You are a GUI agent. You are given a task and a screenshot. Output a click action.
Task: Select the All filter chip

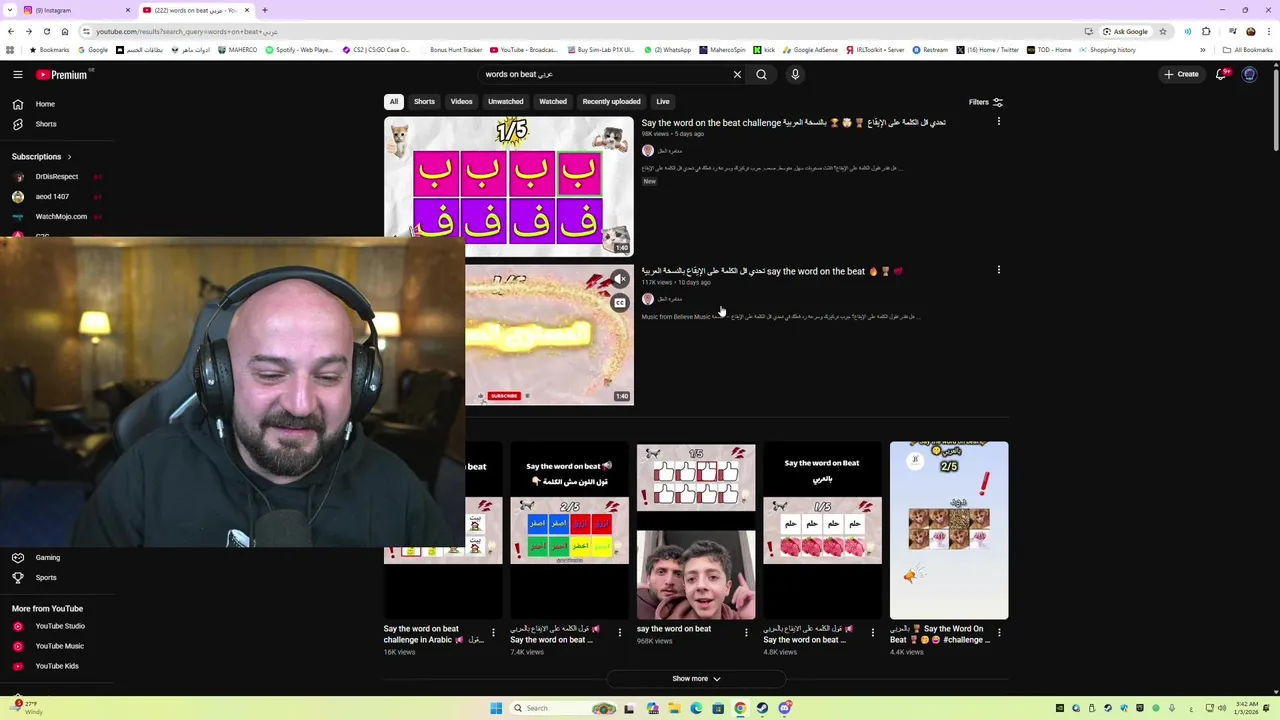click(394, 102)
